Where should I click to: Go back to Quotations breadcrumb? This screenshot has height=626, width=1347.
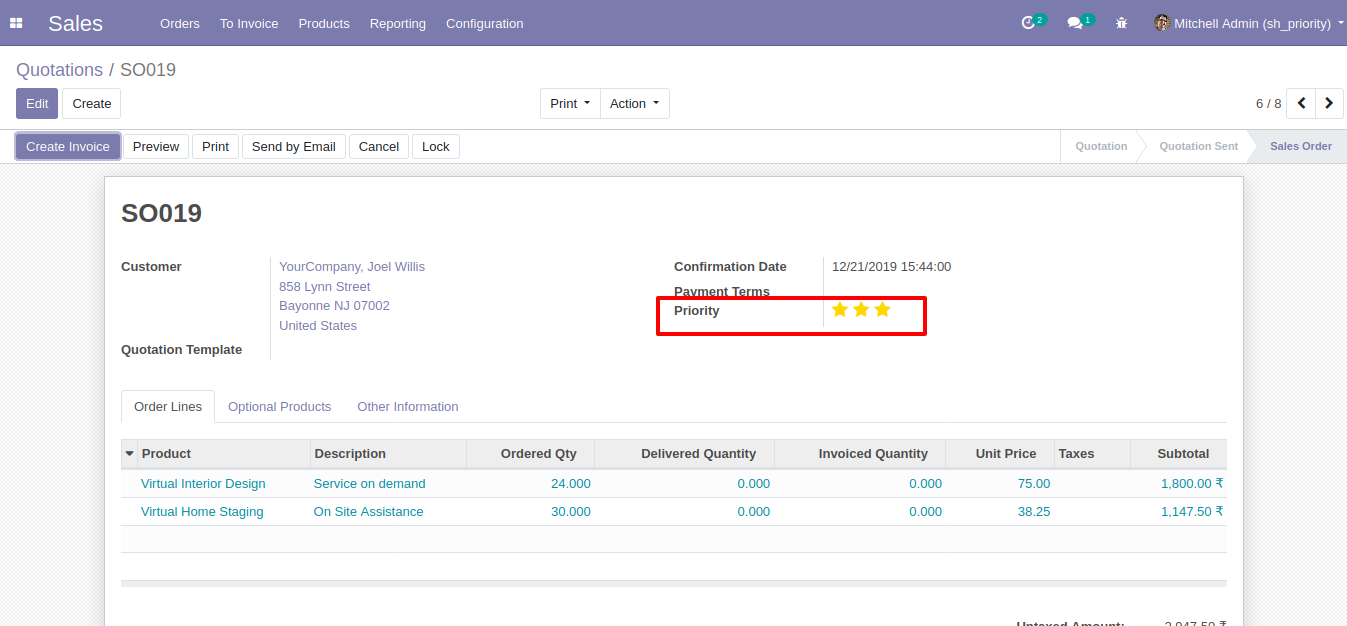(59, 70)
